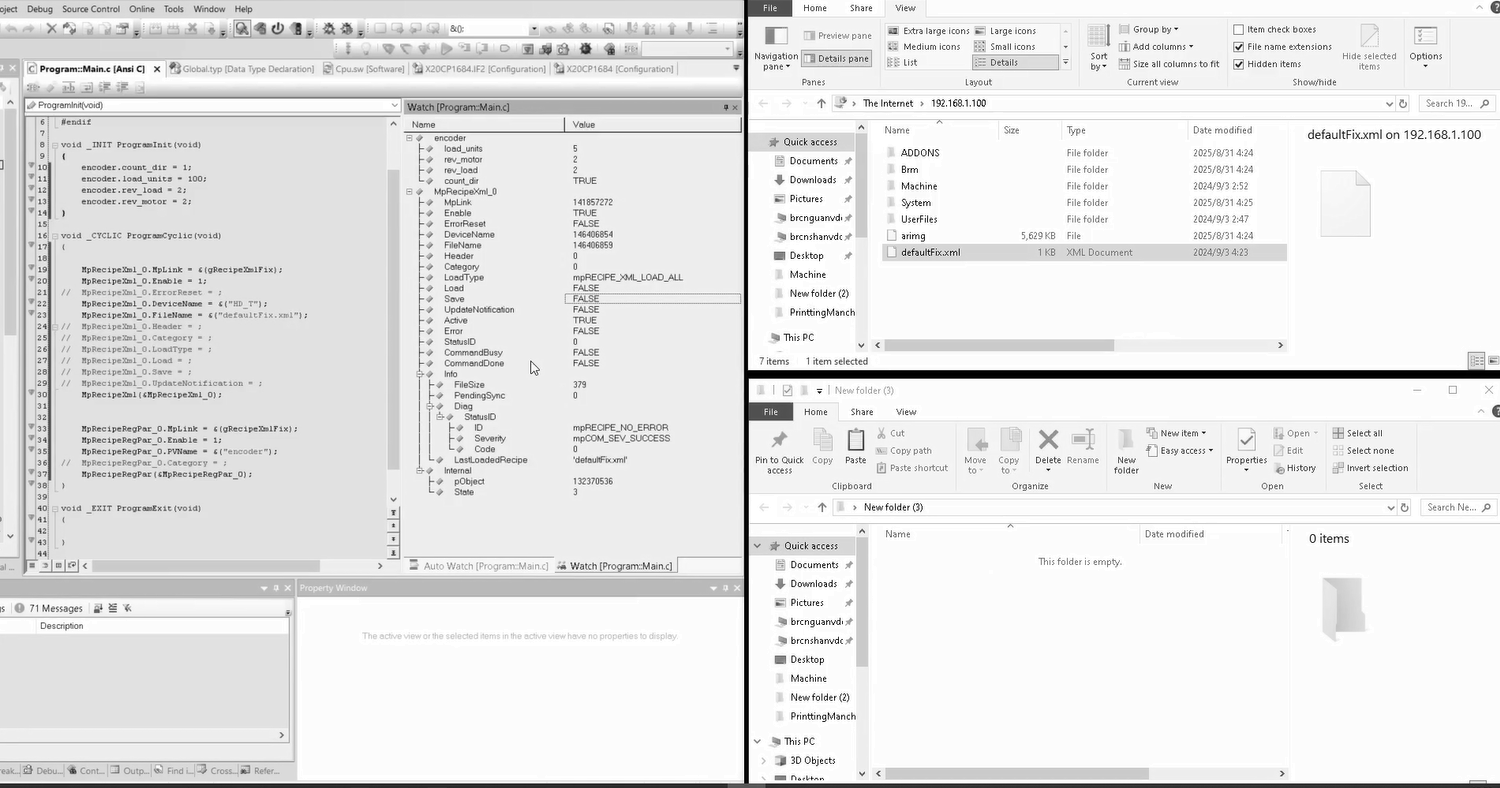Switch to the Cpu.sw [Software] tab
Screen dimensions: 1500x788
(x=363, y=69)
